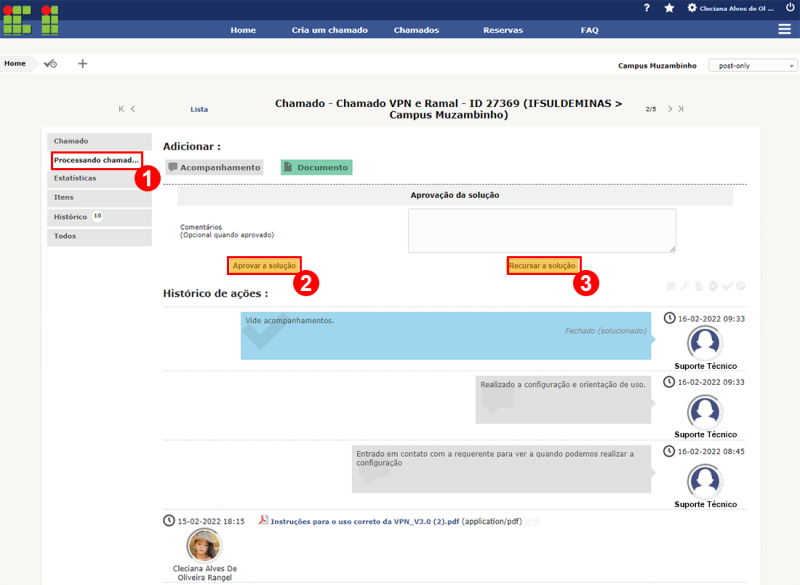Open the Todos tab
The image size is (800, 585).
[99, 237]
